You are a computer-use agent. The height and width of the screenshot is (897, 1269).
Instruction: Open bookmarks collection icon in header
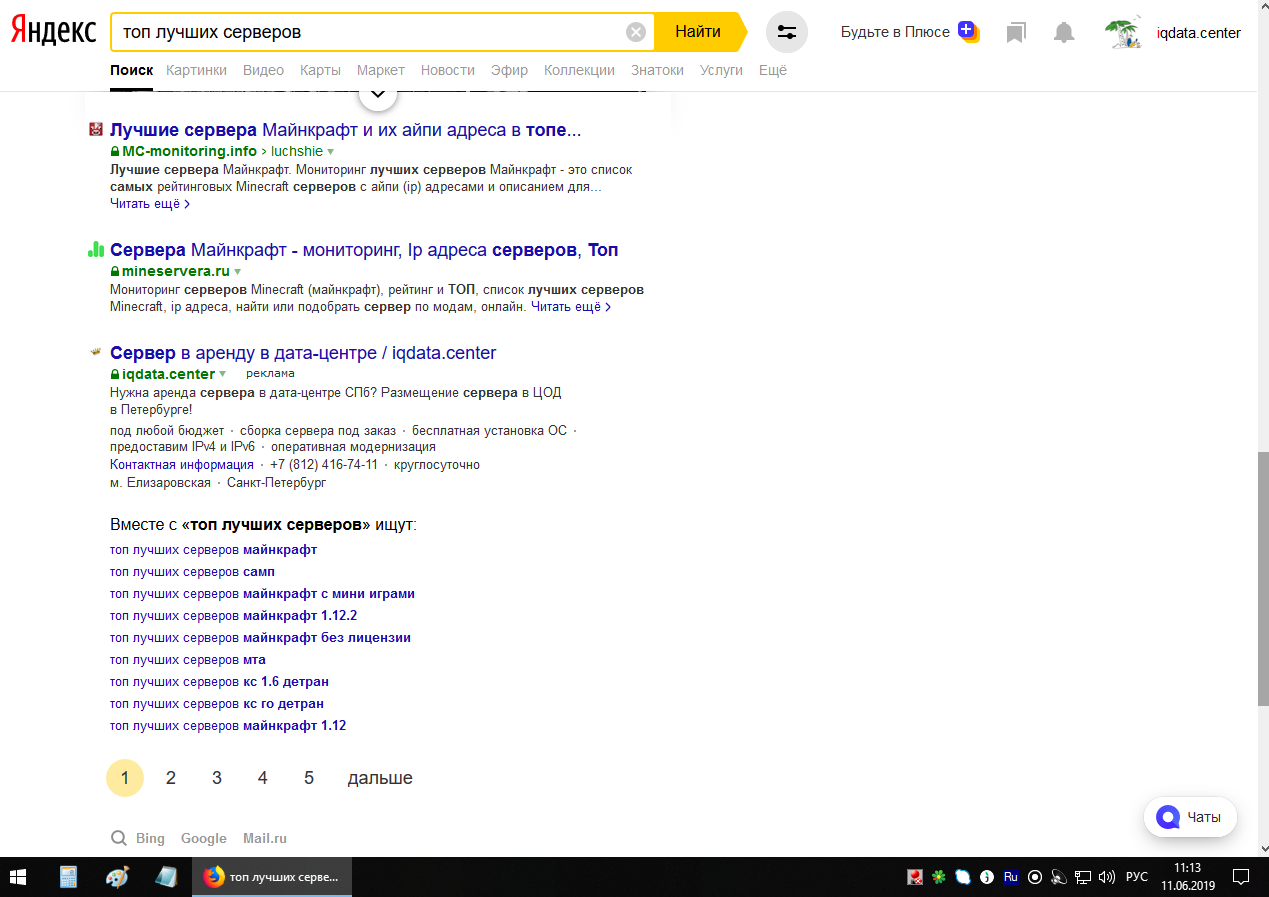tap(1016, 33)
